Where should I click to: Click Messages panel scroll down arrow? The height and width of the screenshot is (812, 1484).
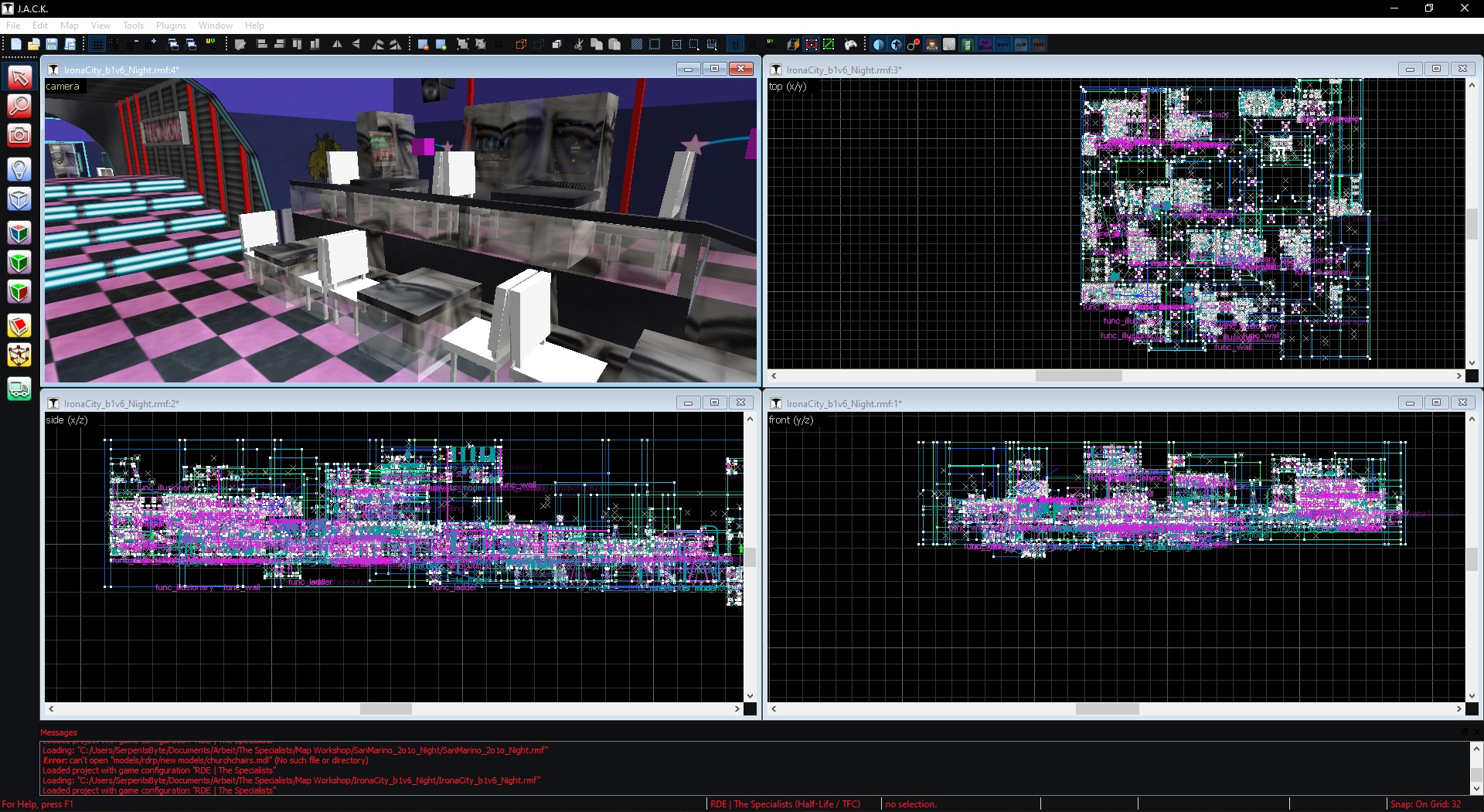point(1476,789)
